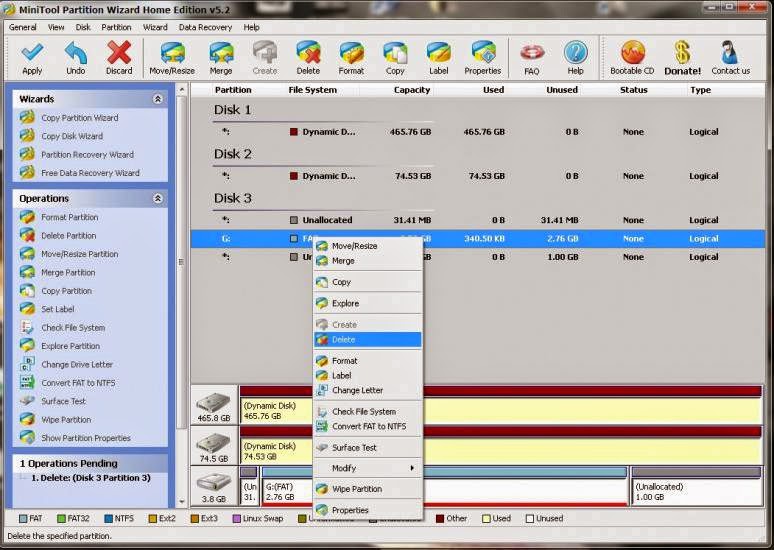Choose Explore Partition operation
The height and width of the screenshot is (550, 774).
pyautogui.click(x=71, y=346)
